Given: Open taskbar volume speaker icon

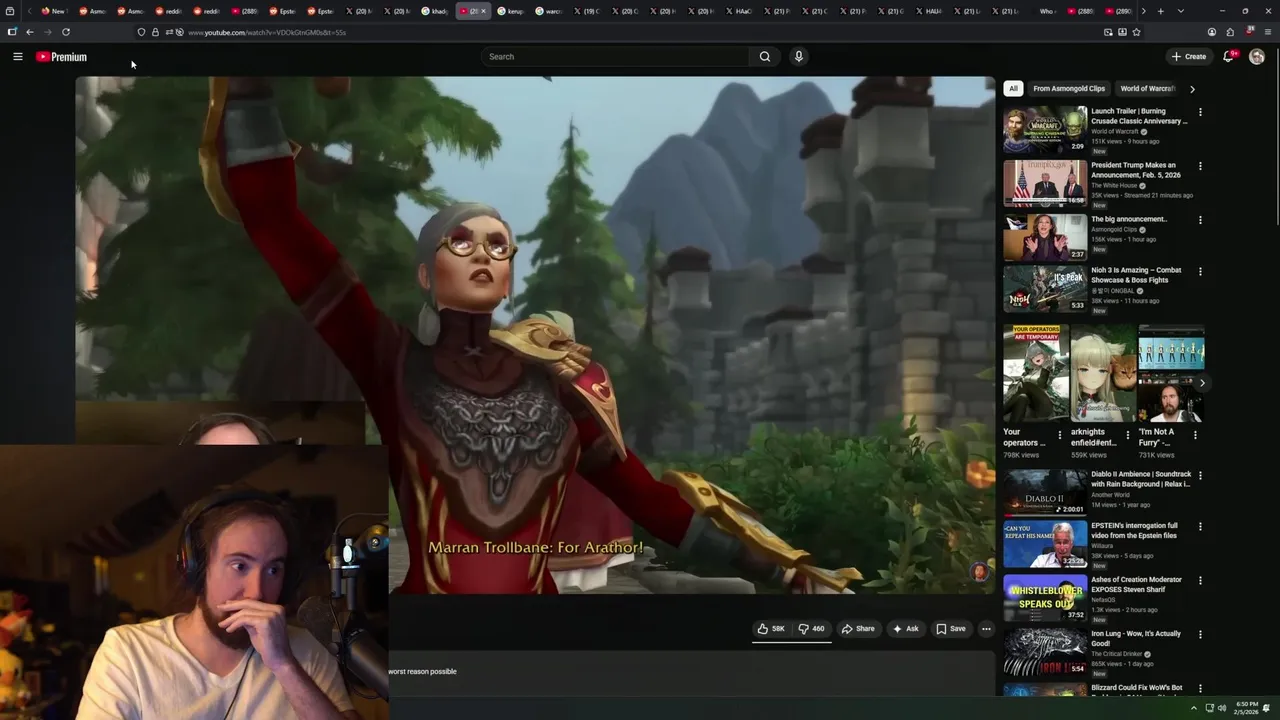Looking at the screenshot, I should (x=1222, y=708).
